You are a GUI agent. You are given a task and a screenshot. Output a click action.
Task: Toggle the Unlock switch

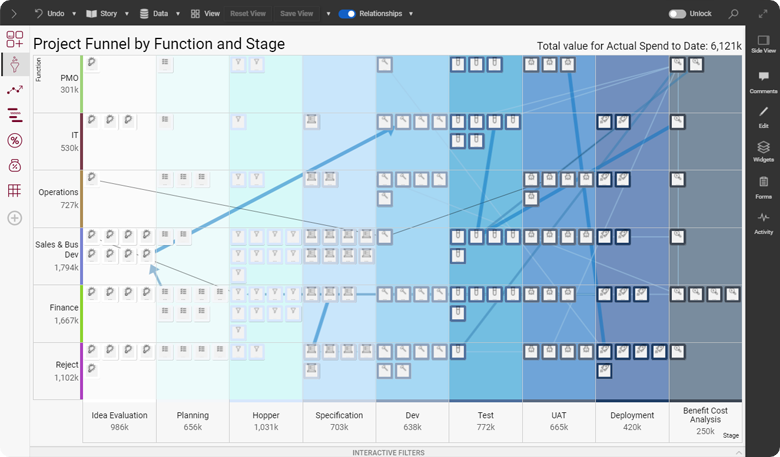coord(677,14)
